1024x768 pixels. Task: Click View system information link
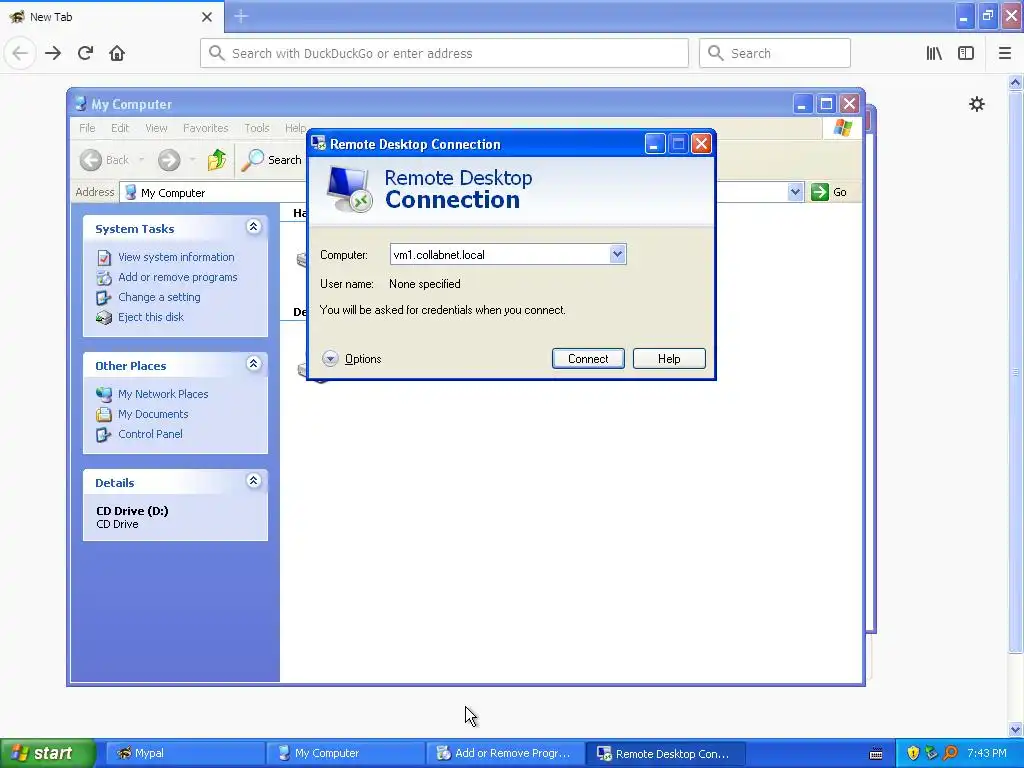(x=176, y=257)
